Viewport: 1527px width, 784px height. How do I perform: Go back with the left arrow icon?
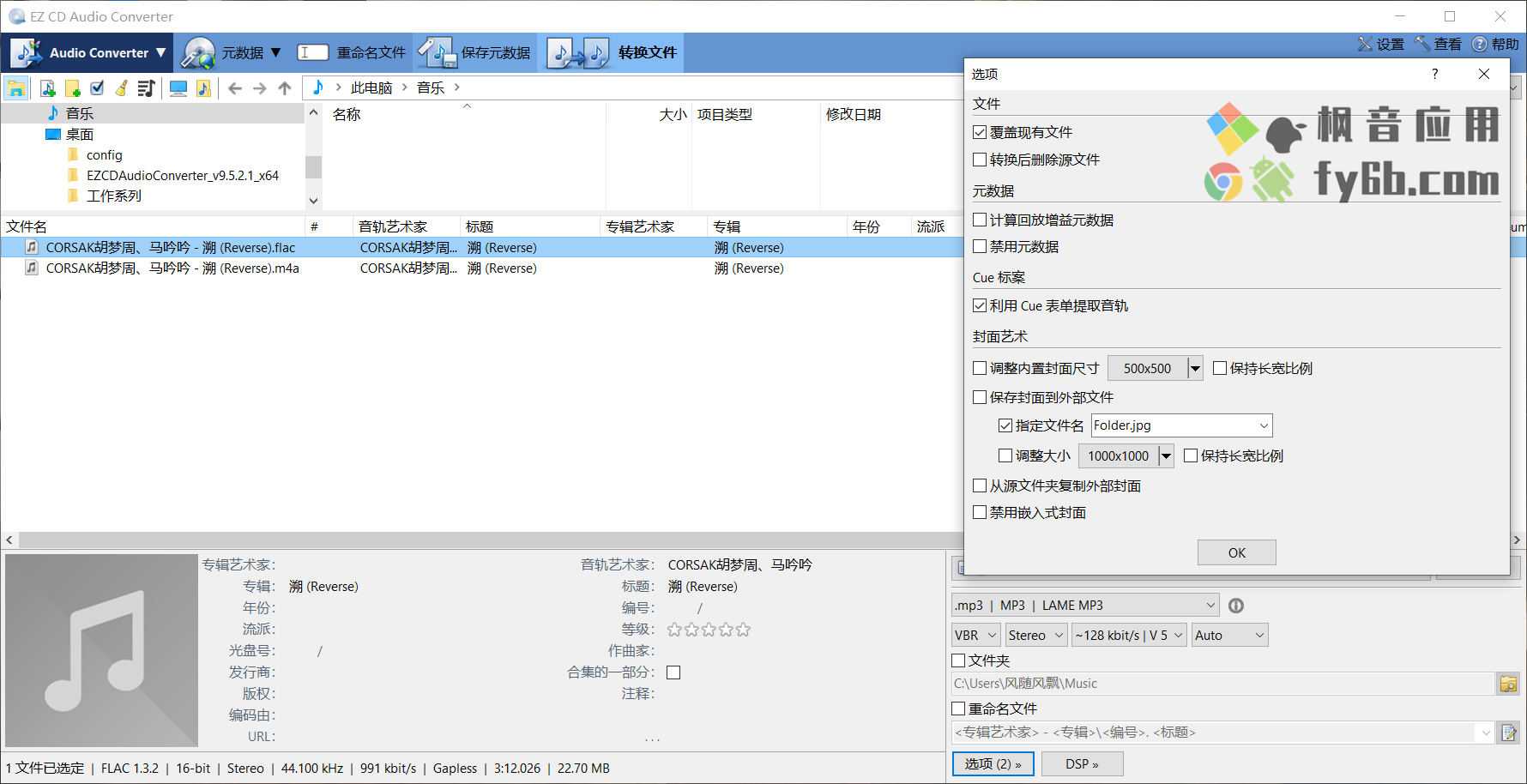click(x=235, y=87)
